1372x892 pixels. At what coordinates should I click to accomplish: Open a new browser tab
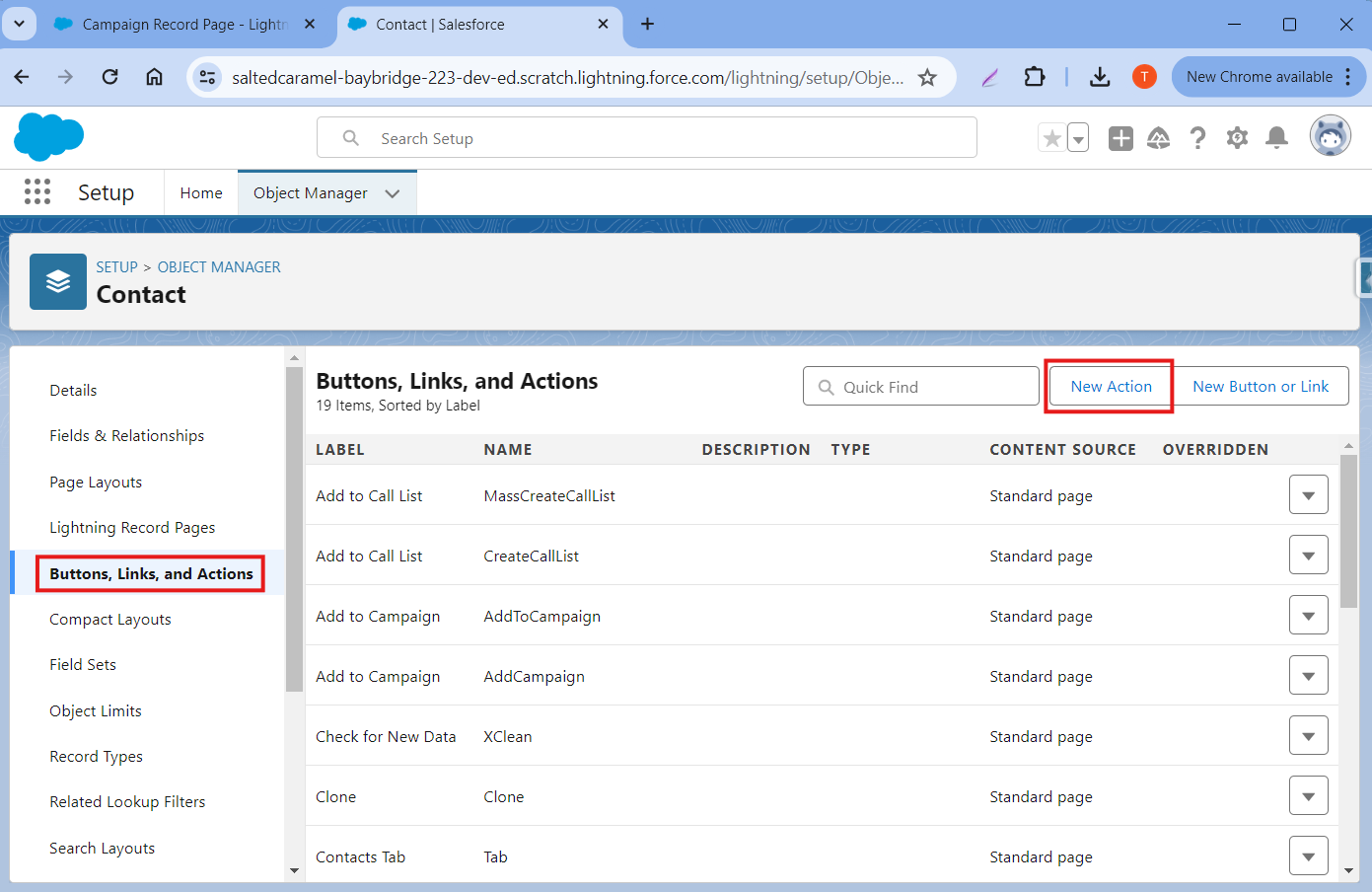647,24
